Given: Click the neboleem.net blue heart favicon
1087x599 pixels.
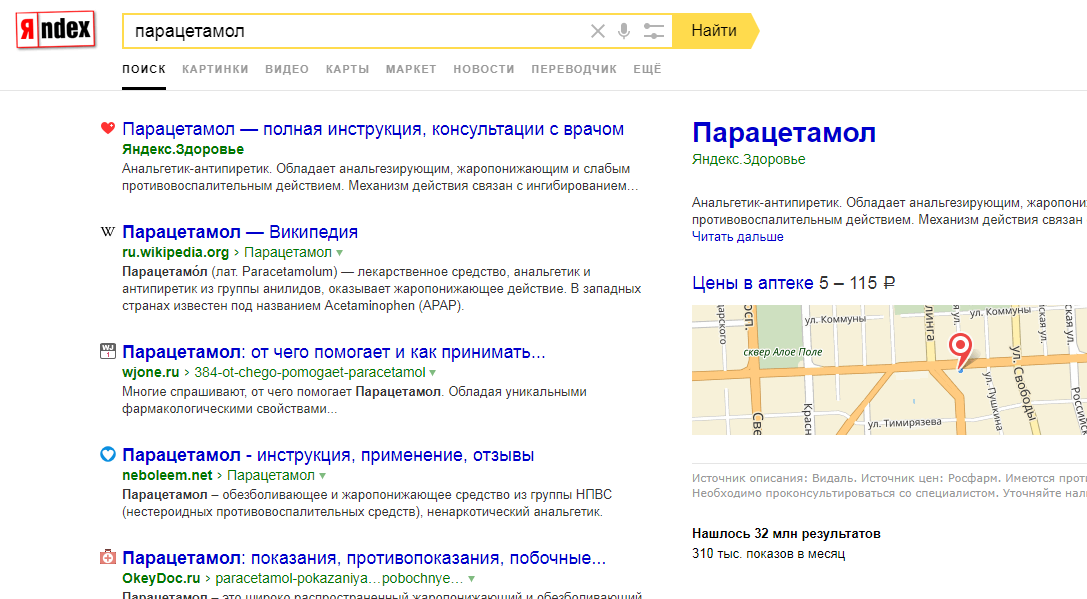Looking at the screenshot, I should 108,455.
